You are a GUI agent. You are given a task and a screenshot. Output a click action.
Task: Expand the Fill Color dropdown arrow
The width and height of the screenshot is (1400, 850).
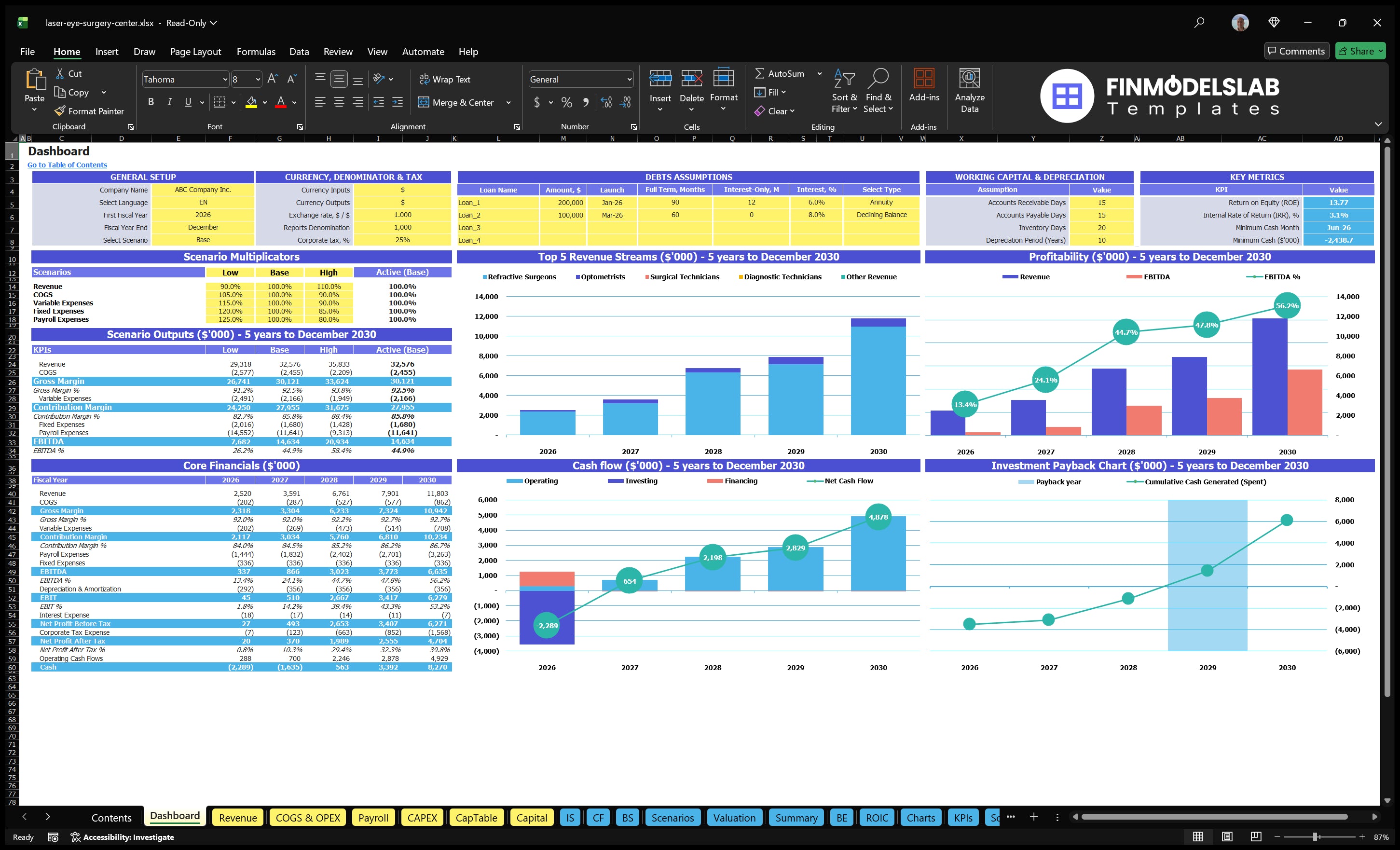[x=264, y=103]
